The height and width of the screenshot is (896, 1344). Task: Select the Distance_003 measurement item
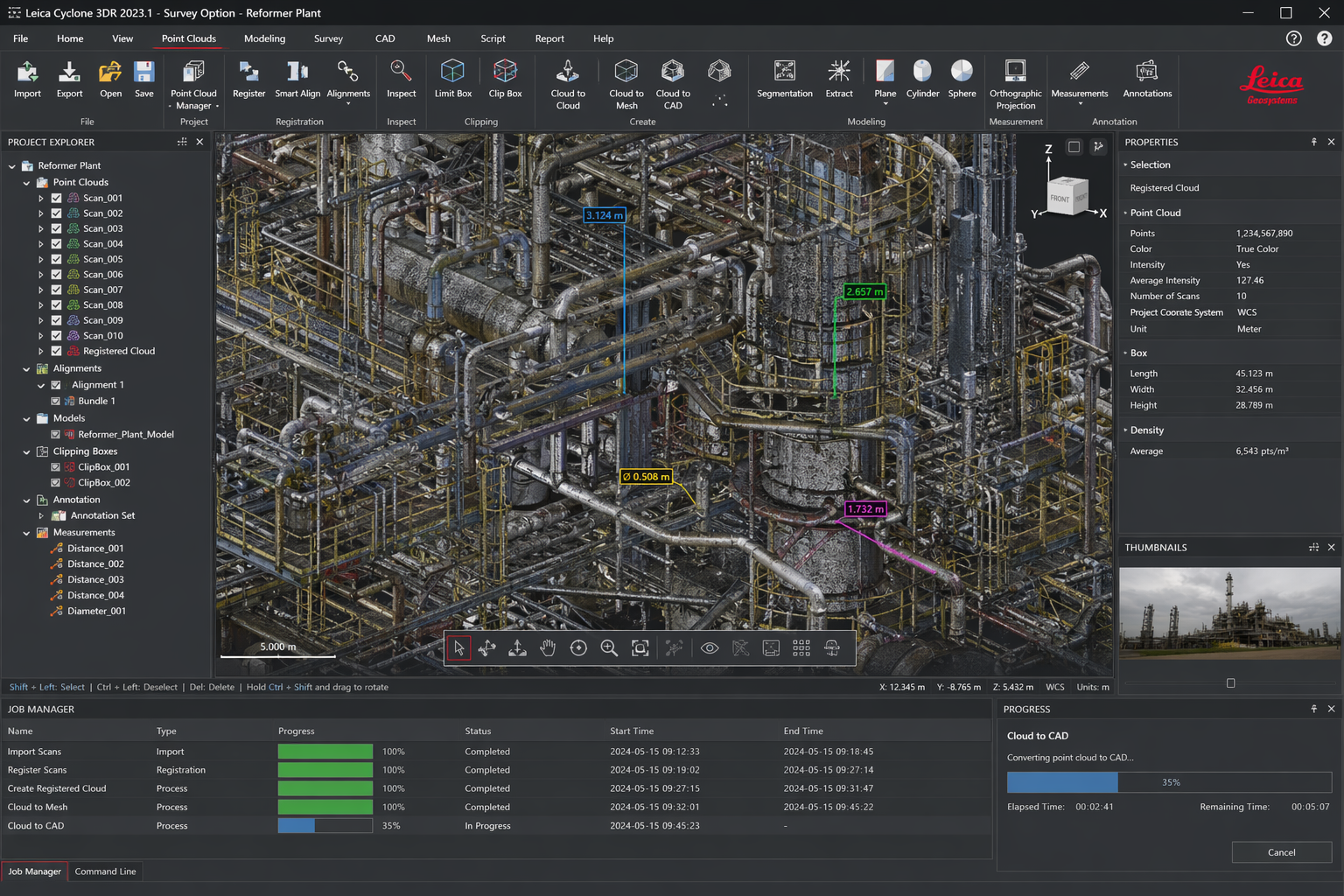point(95,579)
